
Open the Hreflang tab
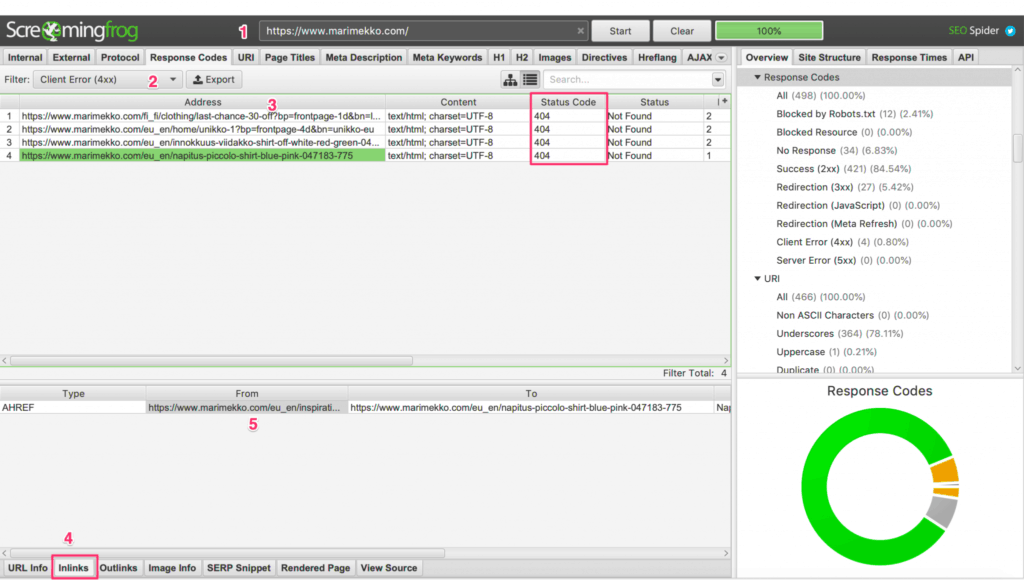point(657,57)
